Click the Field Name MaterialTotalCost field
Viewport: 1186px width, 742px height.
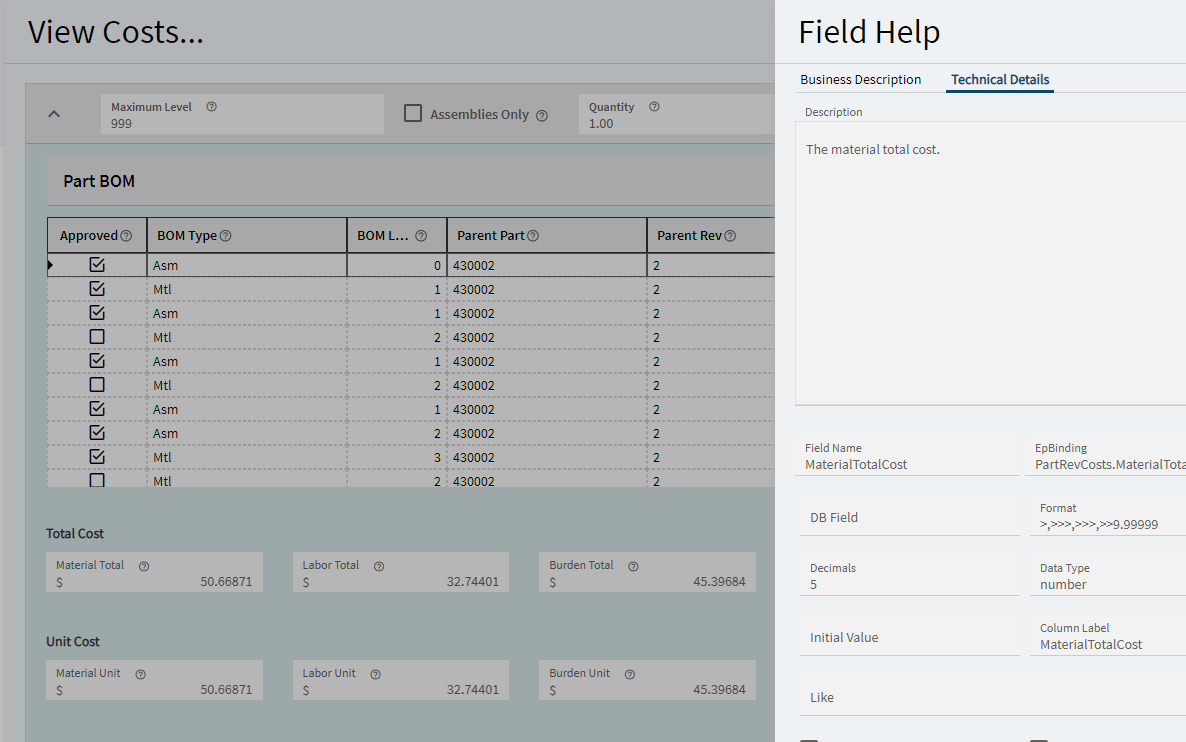point(908,457)
